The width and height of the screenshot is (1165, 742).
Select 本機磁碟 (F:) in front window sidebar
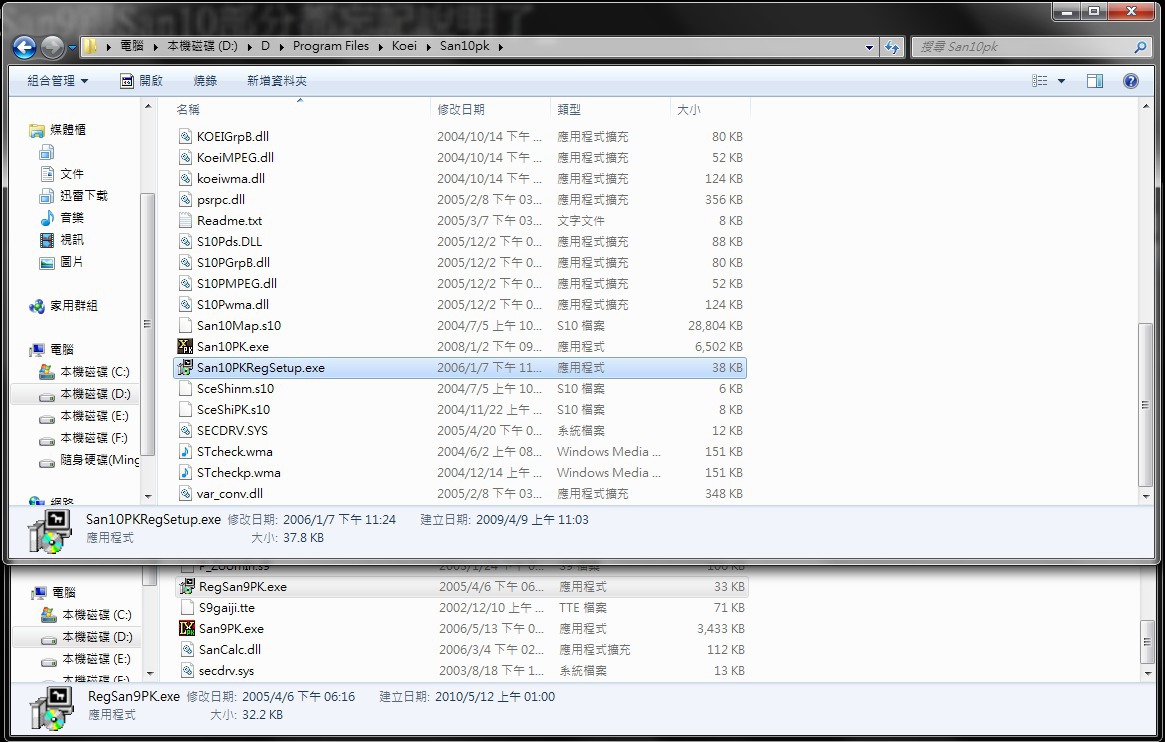tap(85, 438)
